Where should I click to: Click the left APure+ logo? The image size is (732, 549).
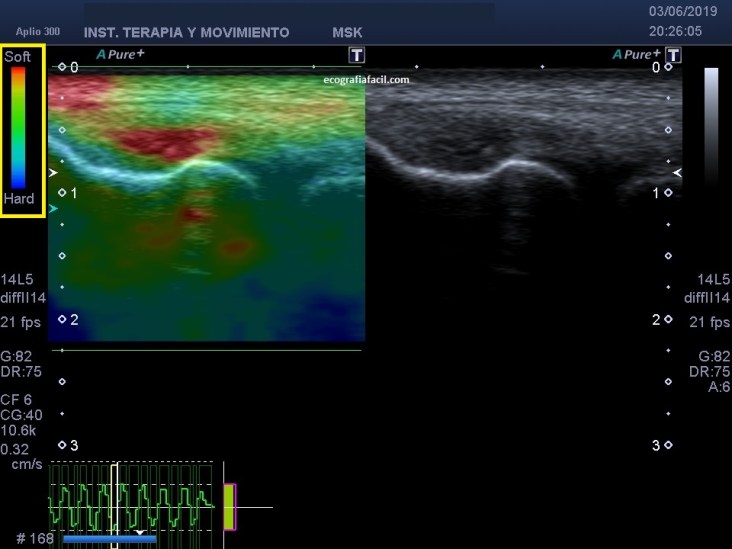(122, 54)
